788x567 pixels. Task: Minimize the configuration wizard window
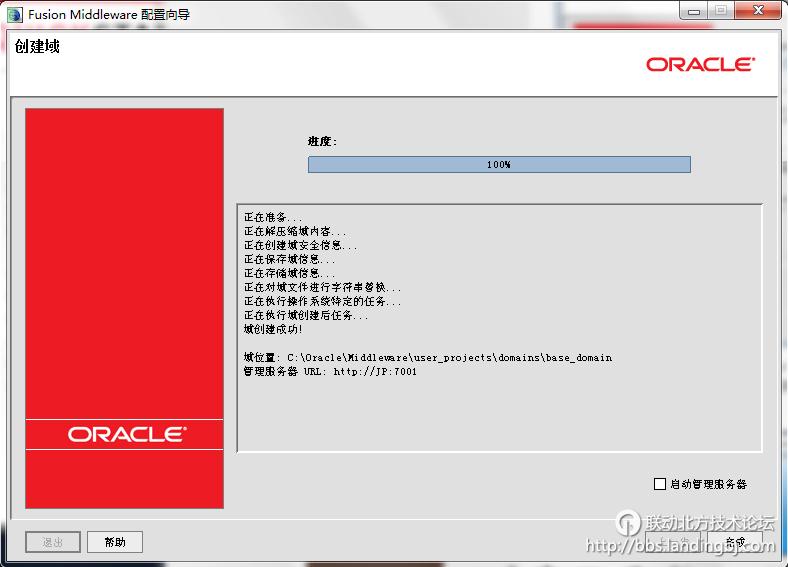[x=692, y=11]
